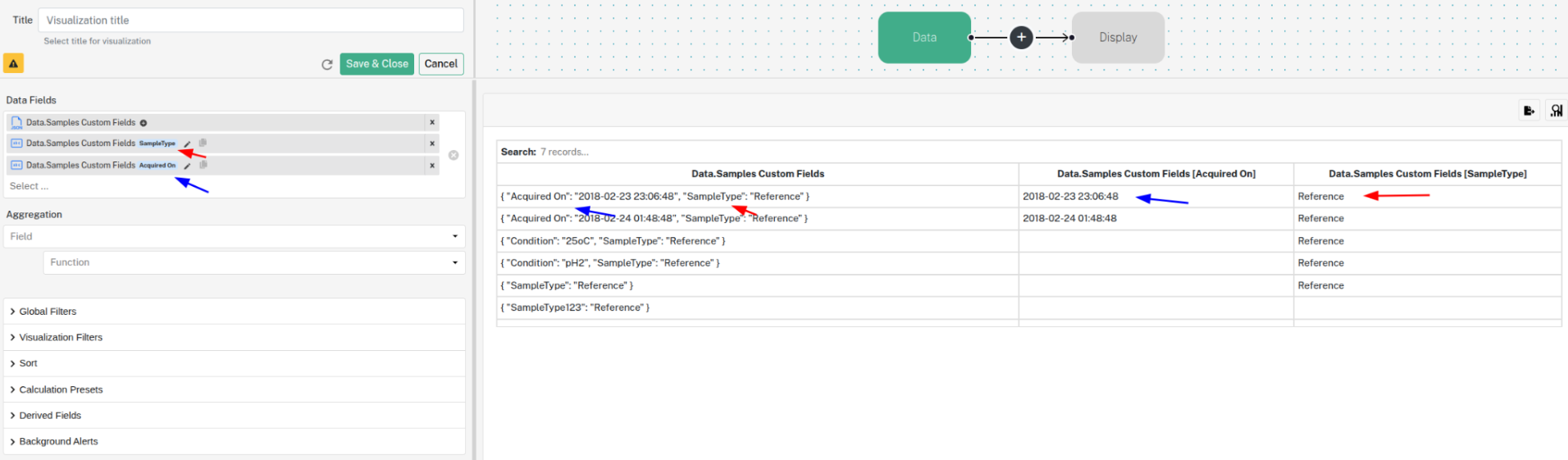The height and width of the screenshot is (460, 1568).
Task: Select the Data flow node
Action: (x=924, y=38)
